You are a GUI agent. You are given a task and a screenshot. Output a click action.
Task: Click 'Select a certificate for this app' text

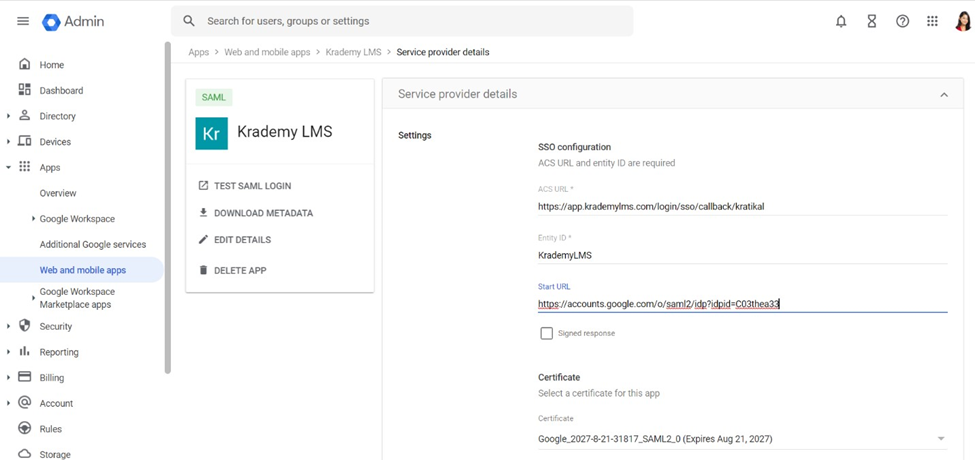[x=599, y=393]
